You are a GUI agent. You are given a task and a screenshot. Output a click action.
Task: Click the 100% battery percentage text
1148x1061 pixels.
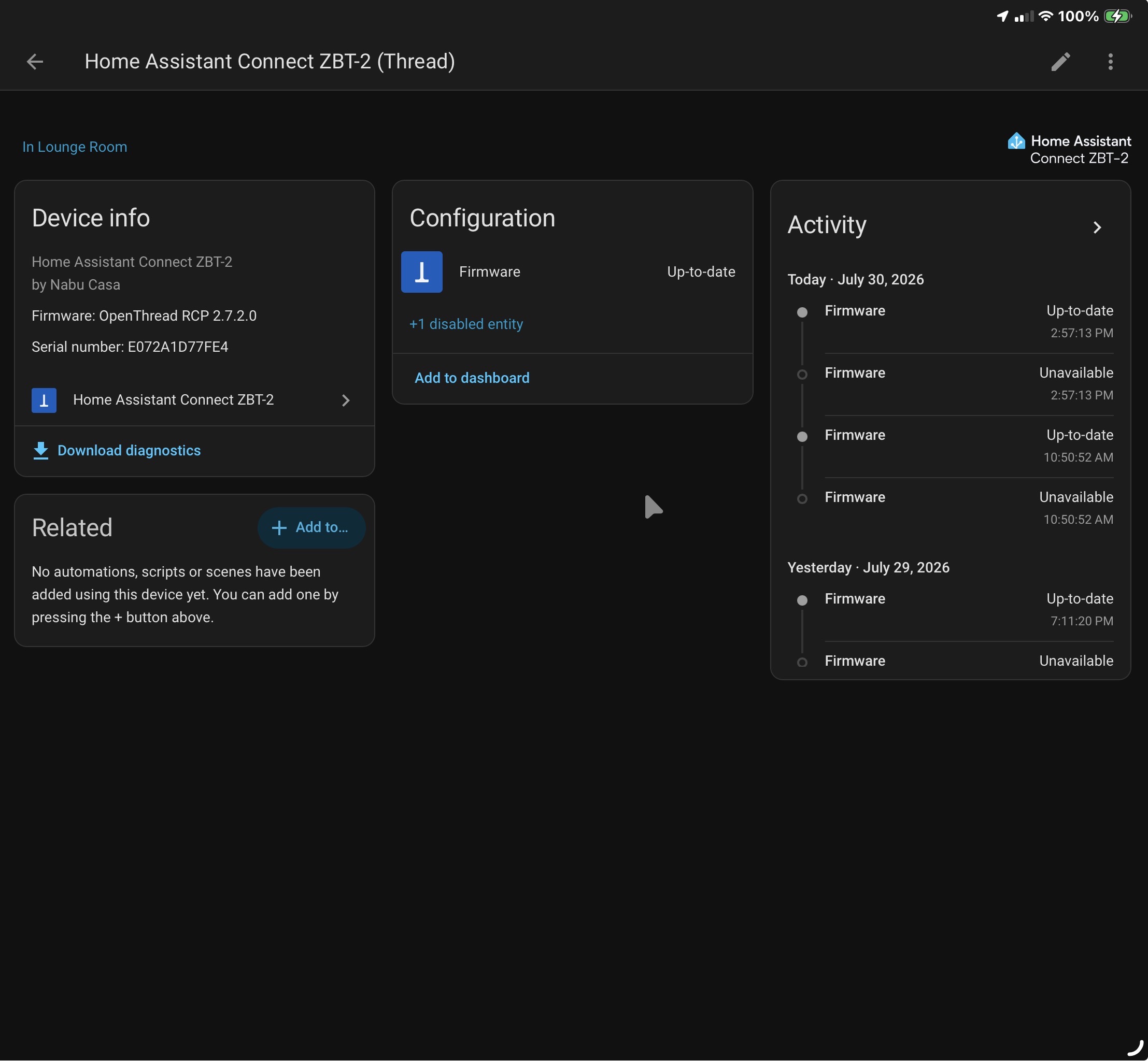(x=1078, y=16)
